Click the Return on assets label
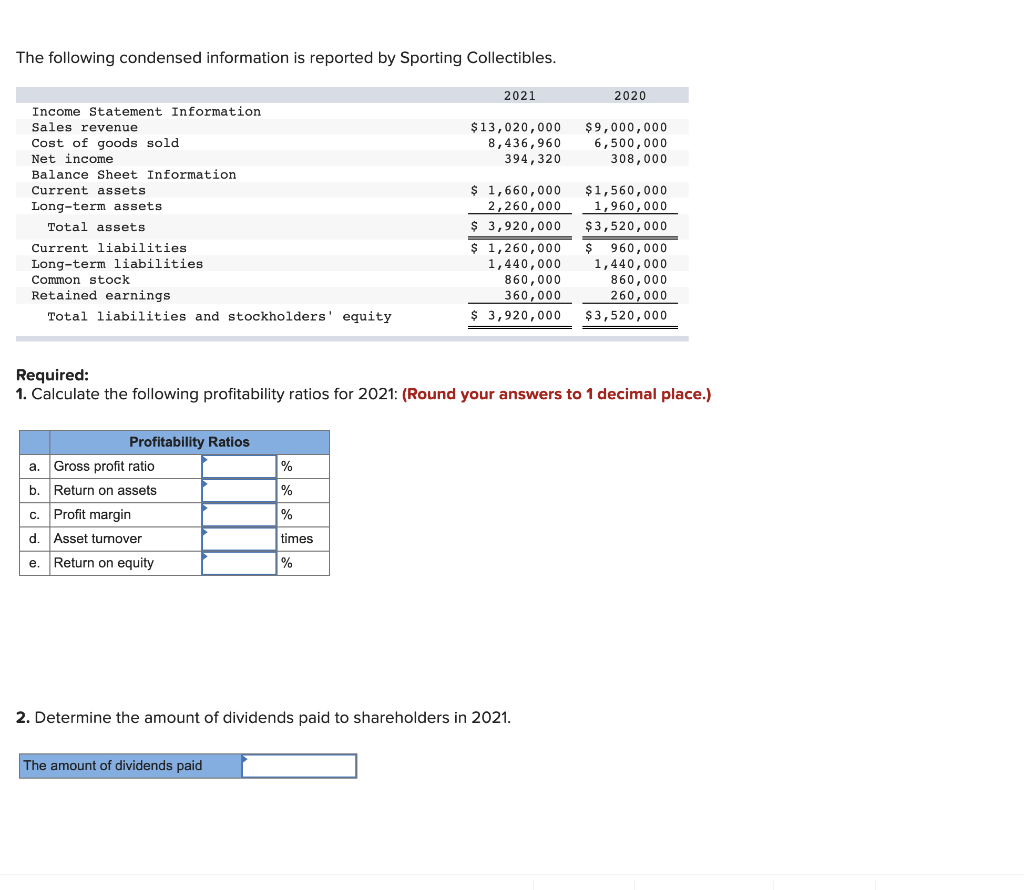This screenshot has width=1024, height=890. coord(105,490)
